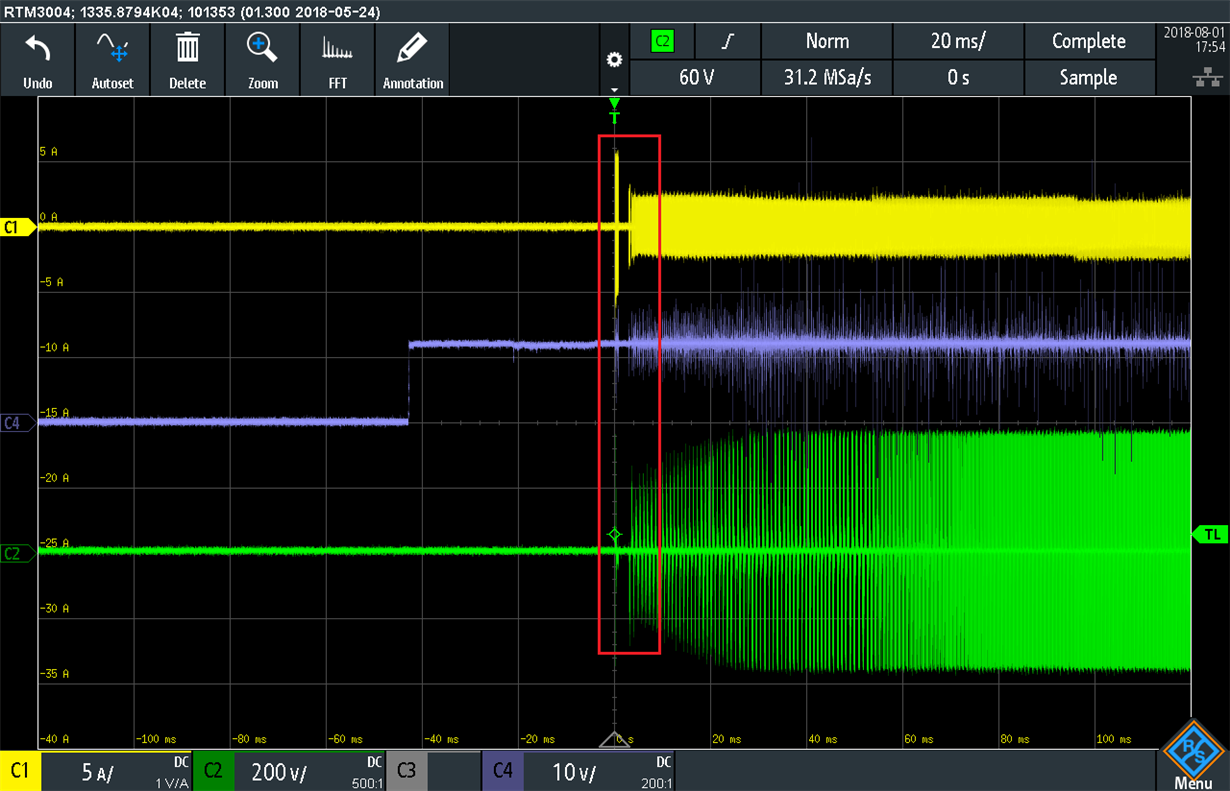
Task: Adjust the 20 ms/ timebase setting
Action: click(x=958, y=42)
